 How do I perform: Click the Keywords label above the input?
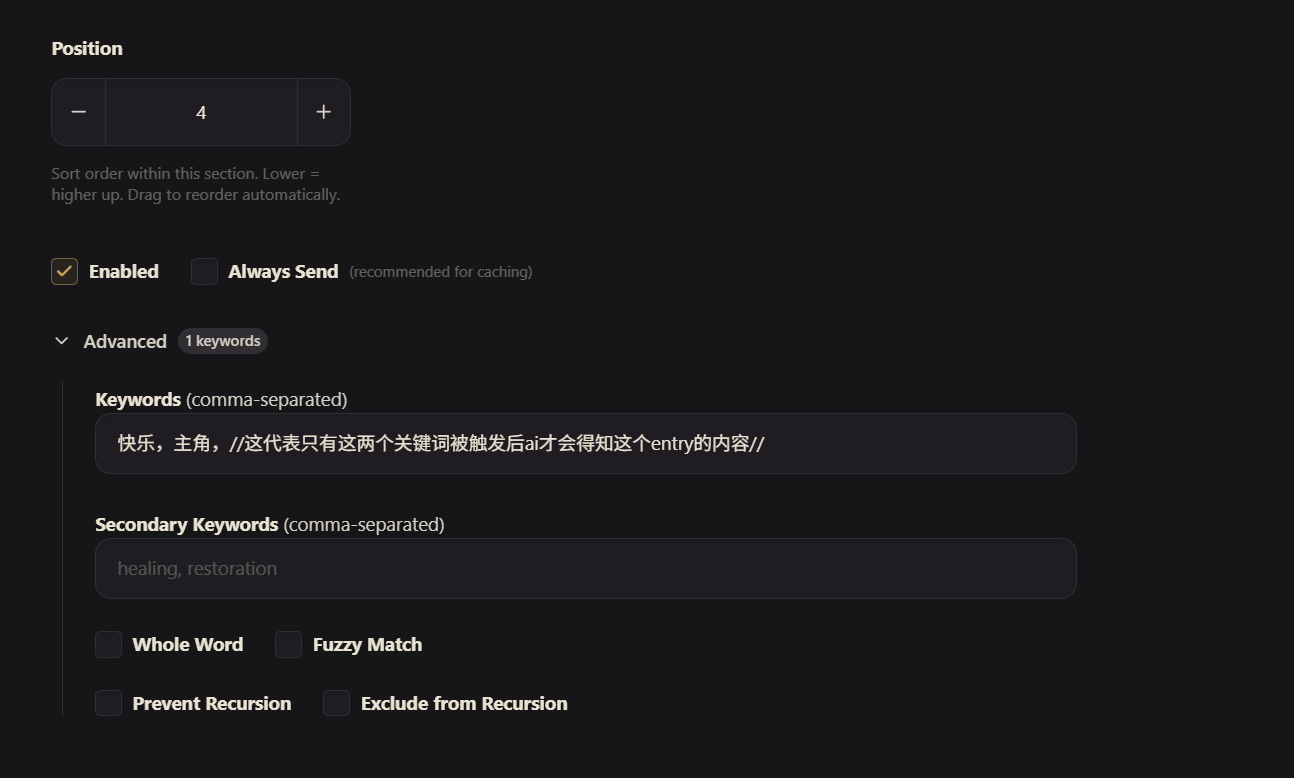pos(138,399)
